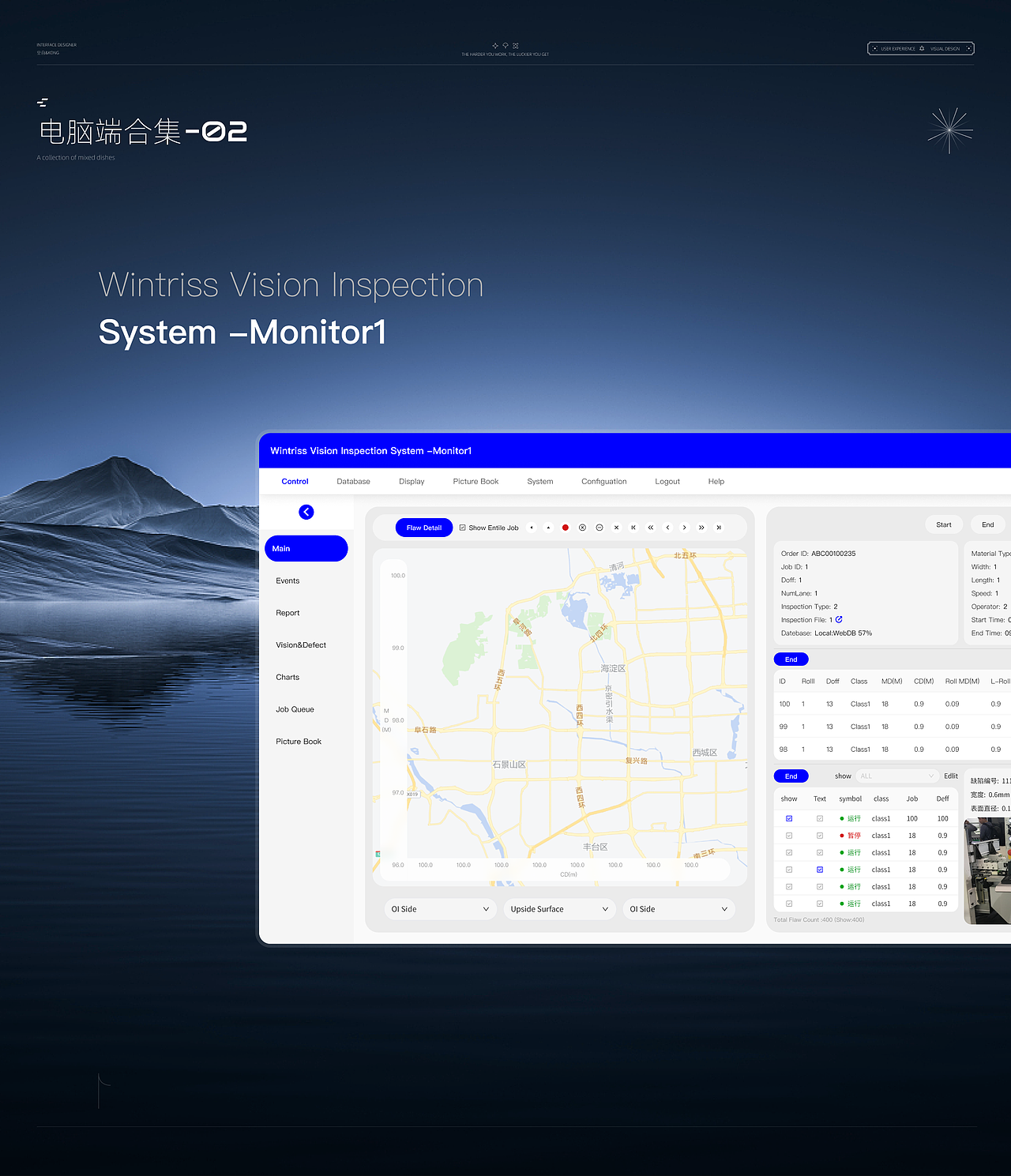Select the roll row with ID 99
Screen dimensions: 1011x1176
893,727
